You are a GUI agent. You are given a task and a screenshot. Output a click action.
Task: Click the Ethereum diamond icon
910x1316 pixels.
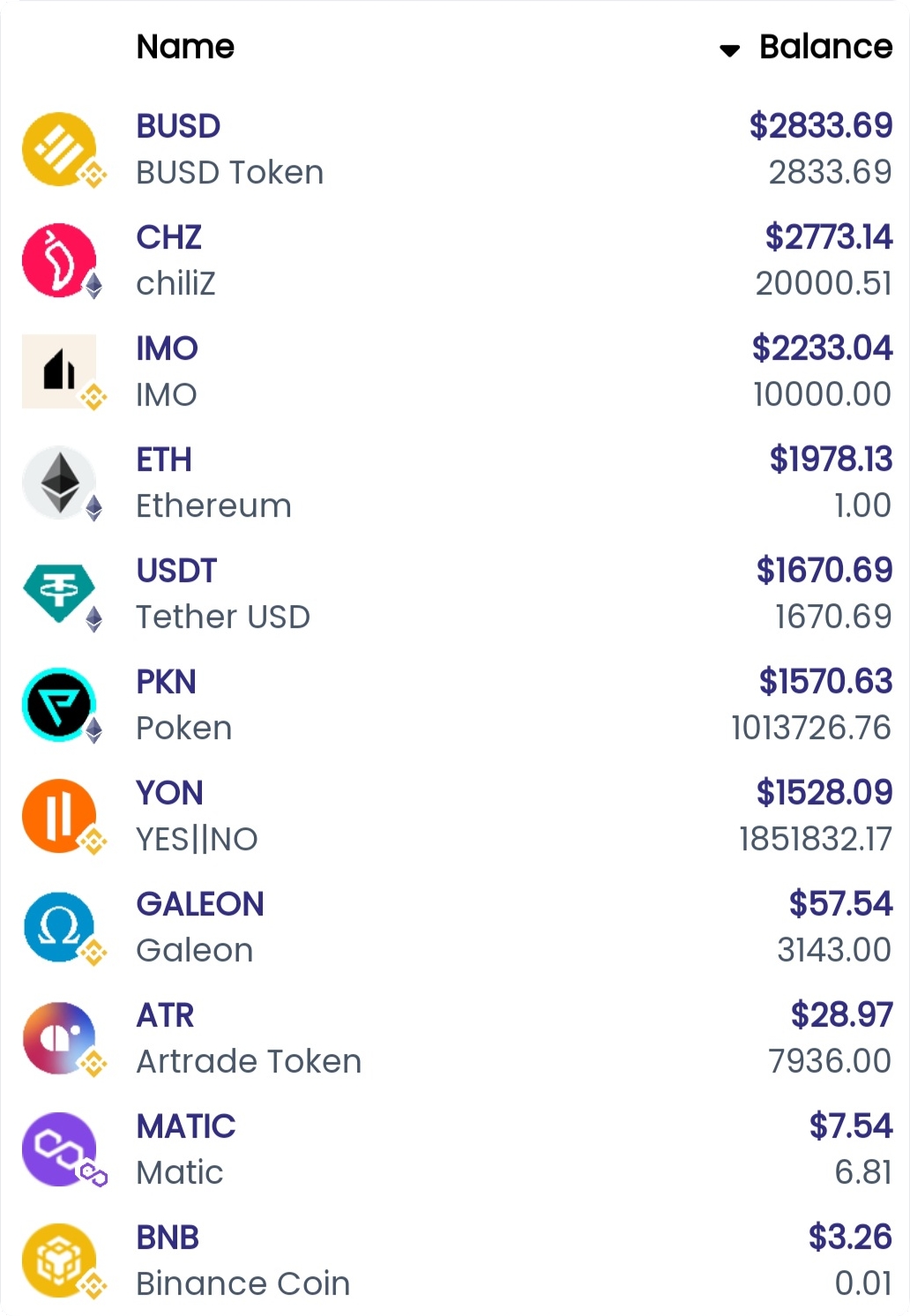pos(59,482)
